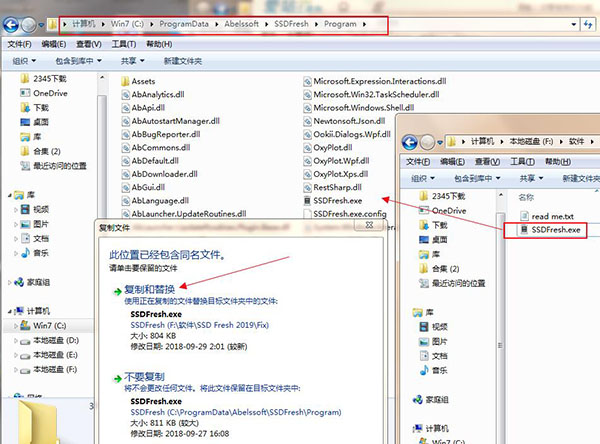Viewport: 600px width, 444px height.
Task: Open the Assets folder
Action: click(143, 80)
